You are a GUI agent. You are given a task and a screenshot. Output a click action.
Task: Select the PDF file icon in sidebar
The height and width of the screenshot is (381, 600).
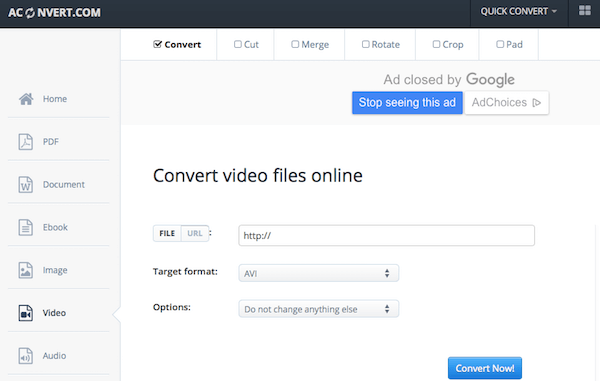coord(26,142)
